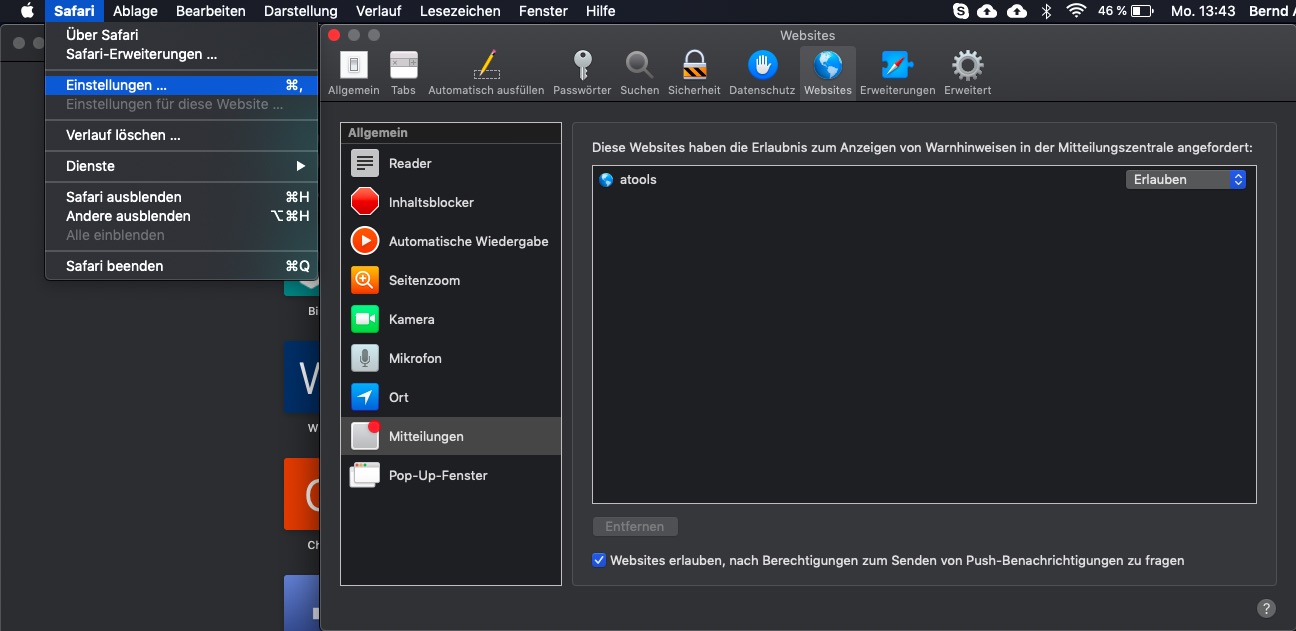Open the Erweiterungen pane
Screen dimensions: 1296x631
[897, 73]
